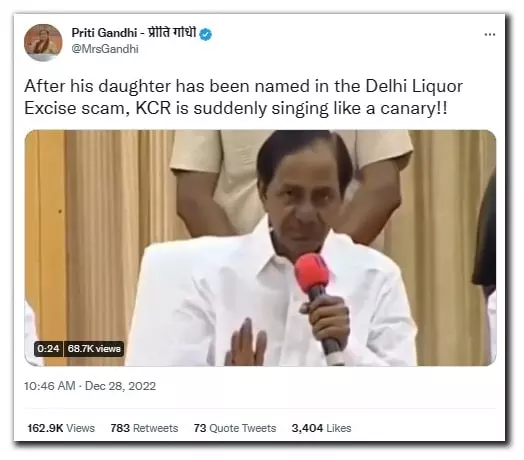Click the word Retweets in stats row
524x460 pixels.
[x=155, y=428]
